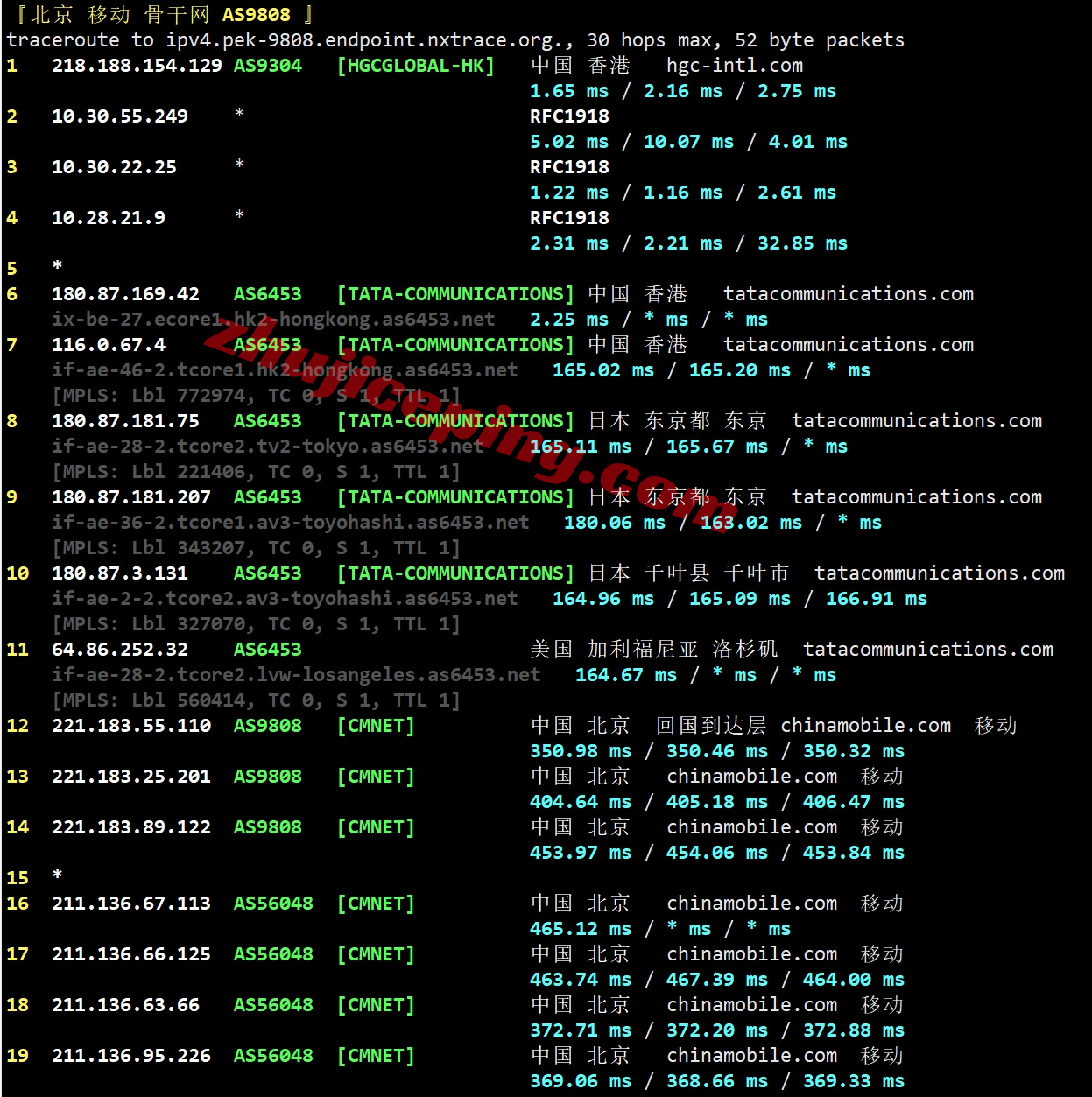Select the IP address 10.28.21.9
This screenshot has height=1097, width=1092.
(x=109, y=218)
